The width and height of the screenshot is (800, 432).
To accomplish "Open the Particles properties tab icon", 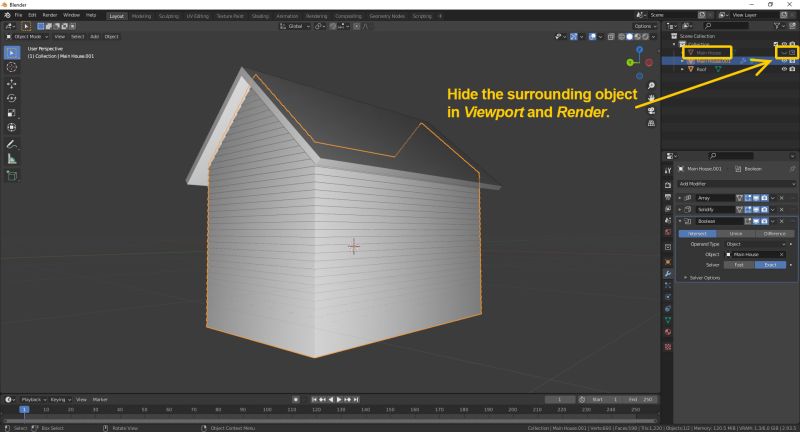I will (668, 286).
